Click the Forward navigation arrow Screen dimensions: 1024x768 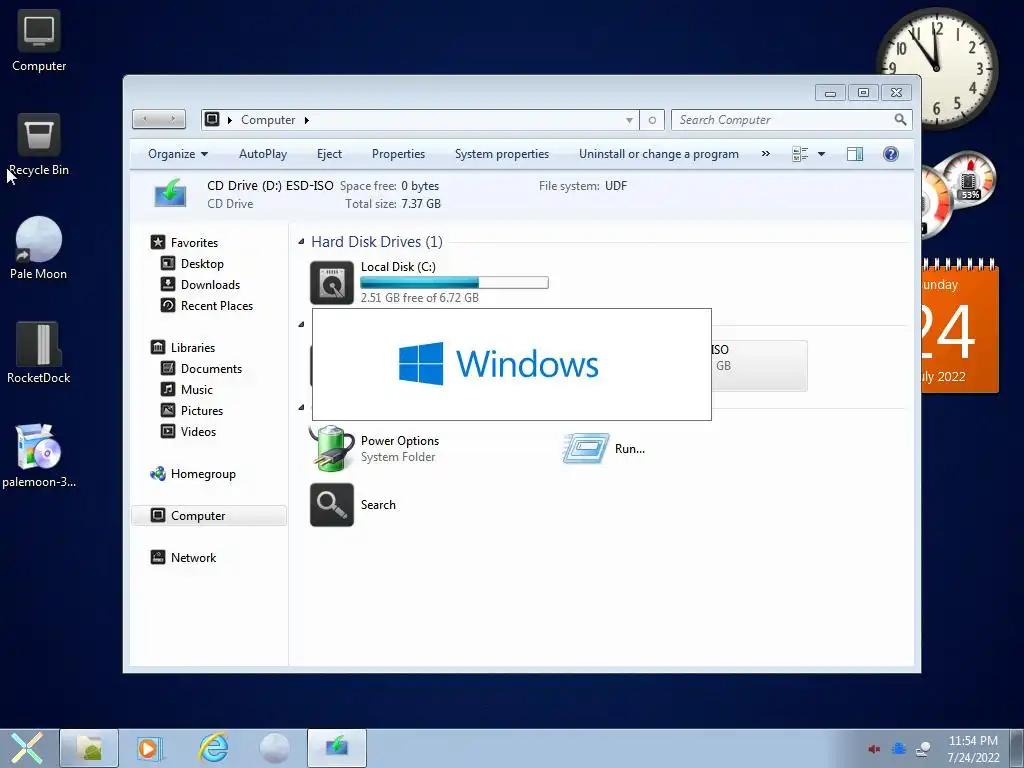pos(172,119)
